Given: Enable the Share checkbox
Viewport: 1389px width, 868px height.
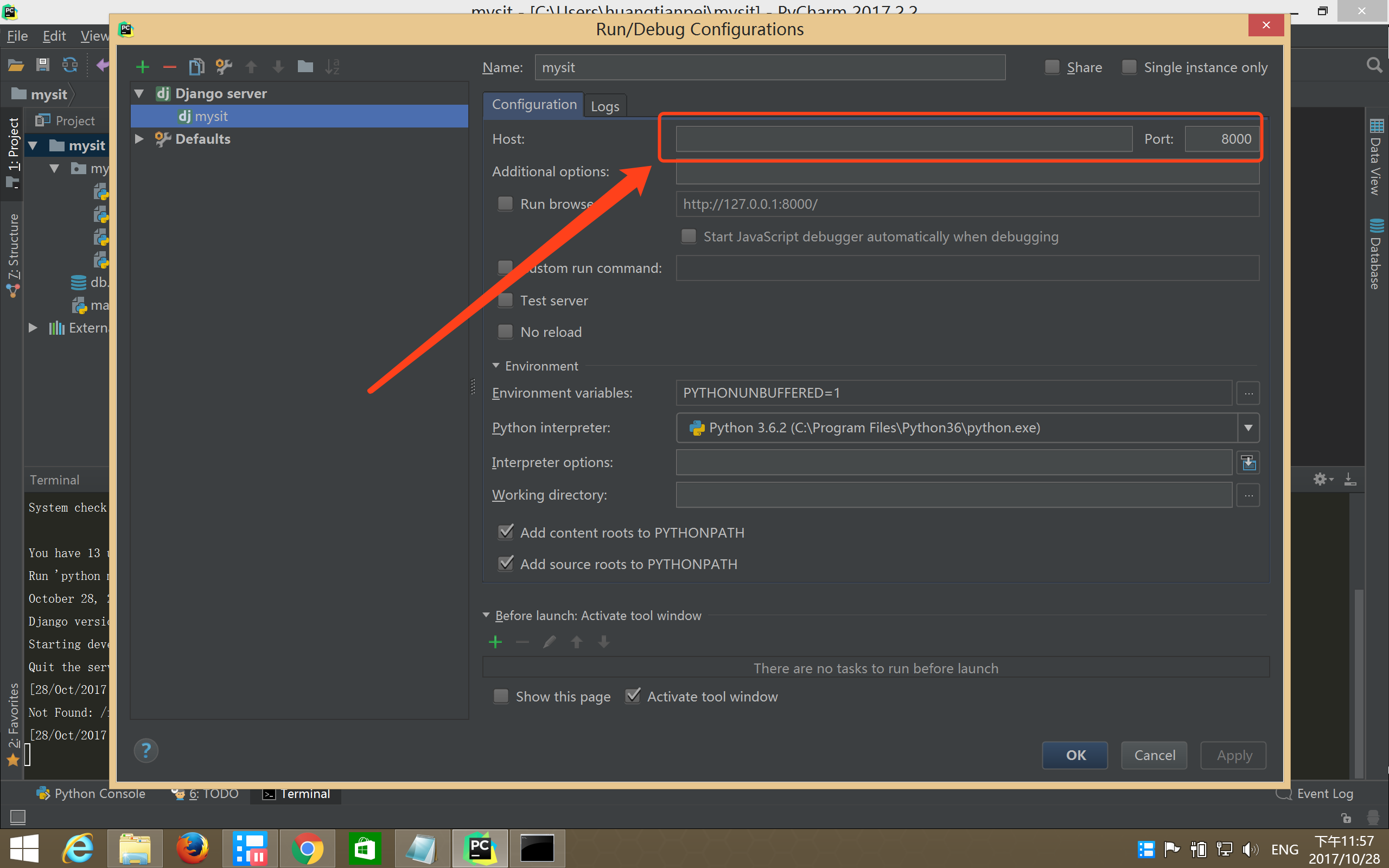Looking at the screenshot, I should (1052, 67).
